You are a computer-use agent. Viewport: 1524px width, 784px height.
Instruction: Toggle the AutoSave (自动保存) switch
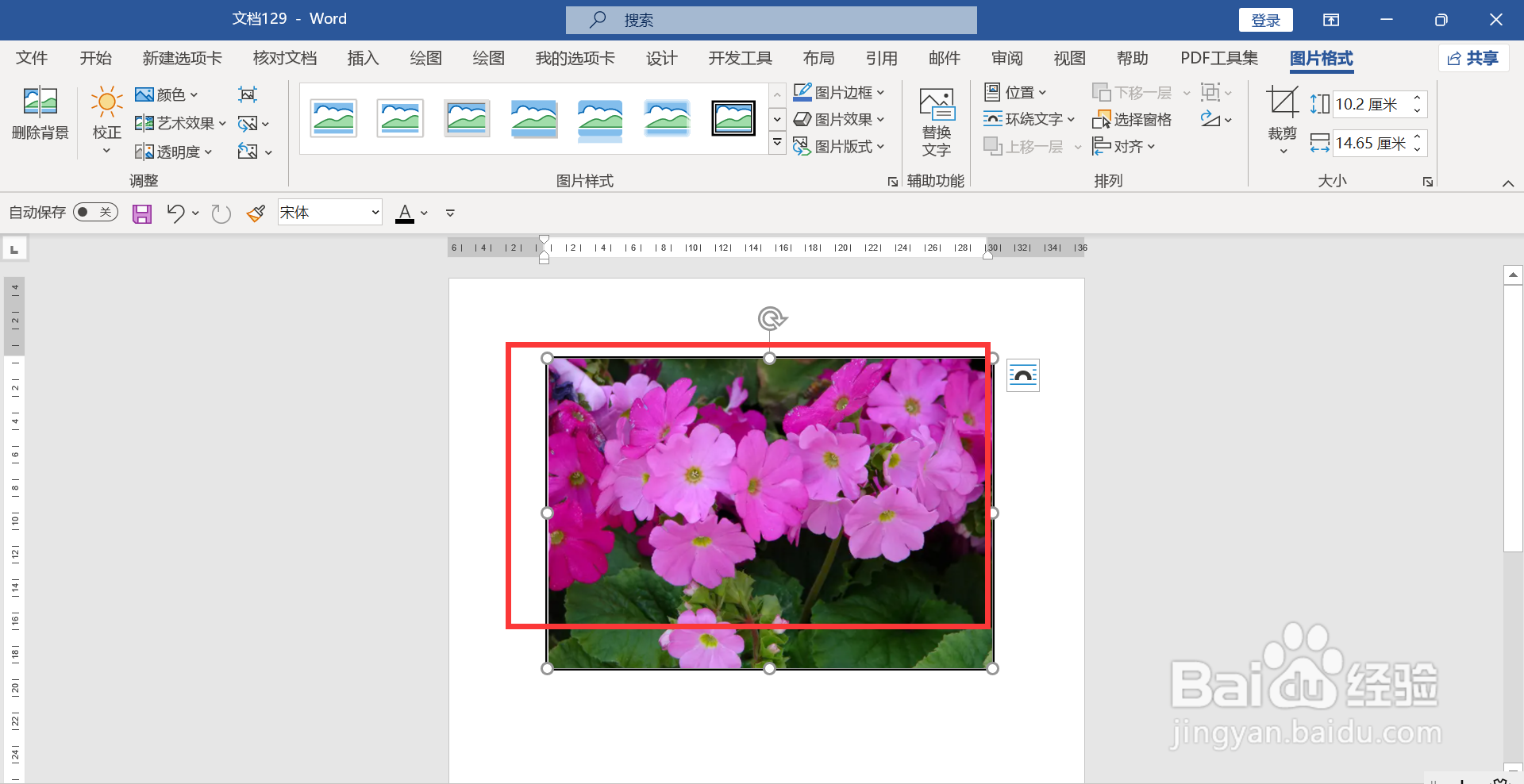click(95, 212)
